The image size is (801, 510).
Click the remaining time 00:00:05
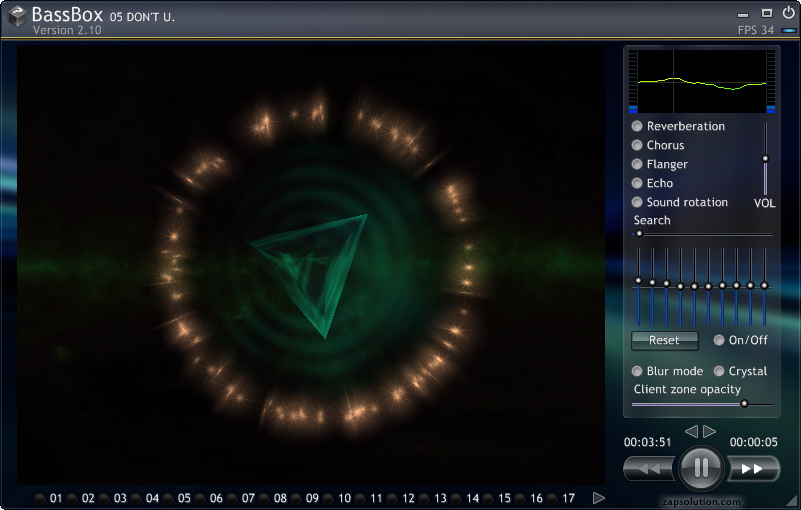(753, 442)
